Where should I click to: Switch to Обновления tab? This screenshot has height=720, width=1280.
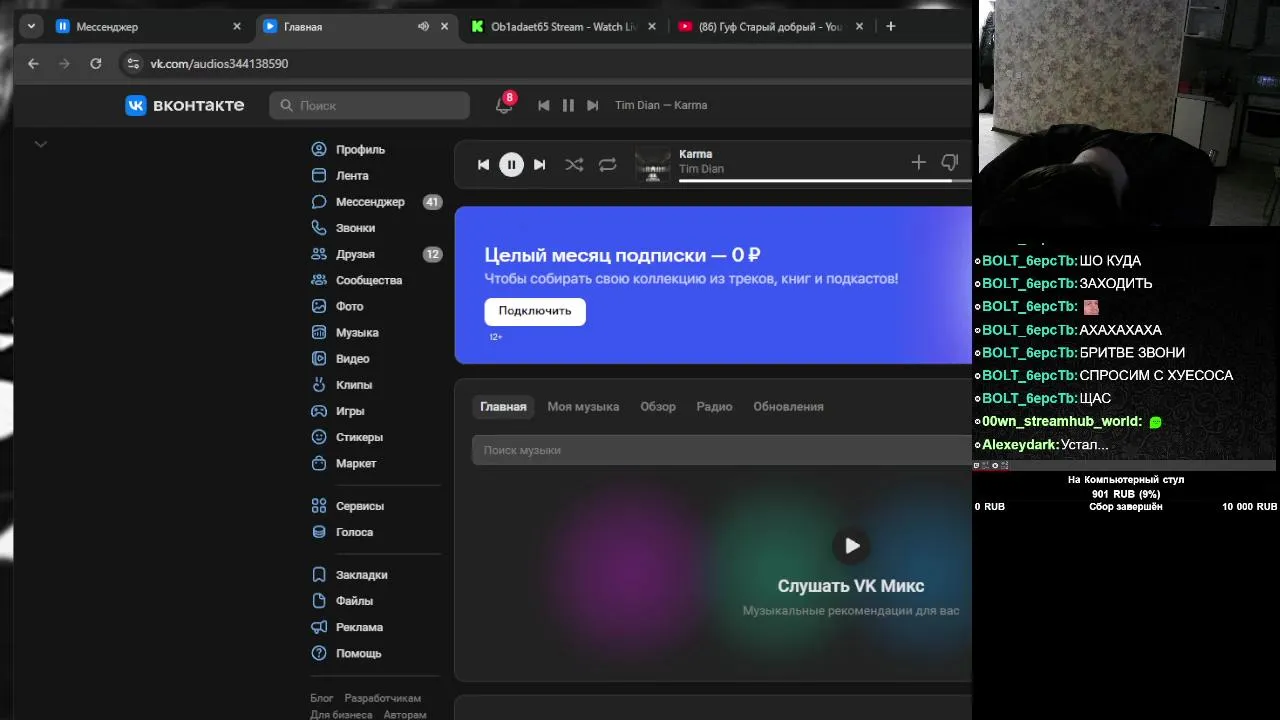coord(788,407)
